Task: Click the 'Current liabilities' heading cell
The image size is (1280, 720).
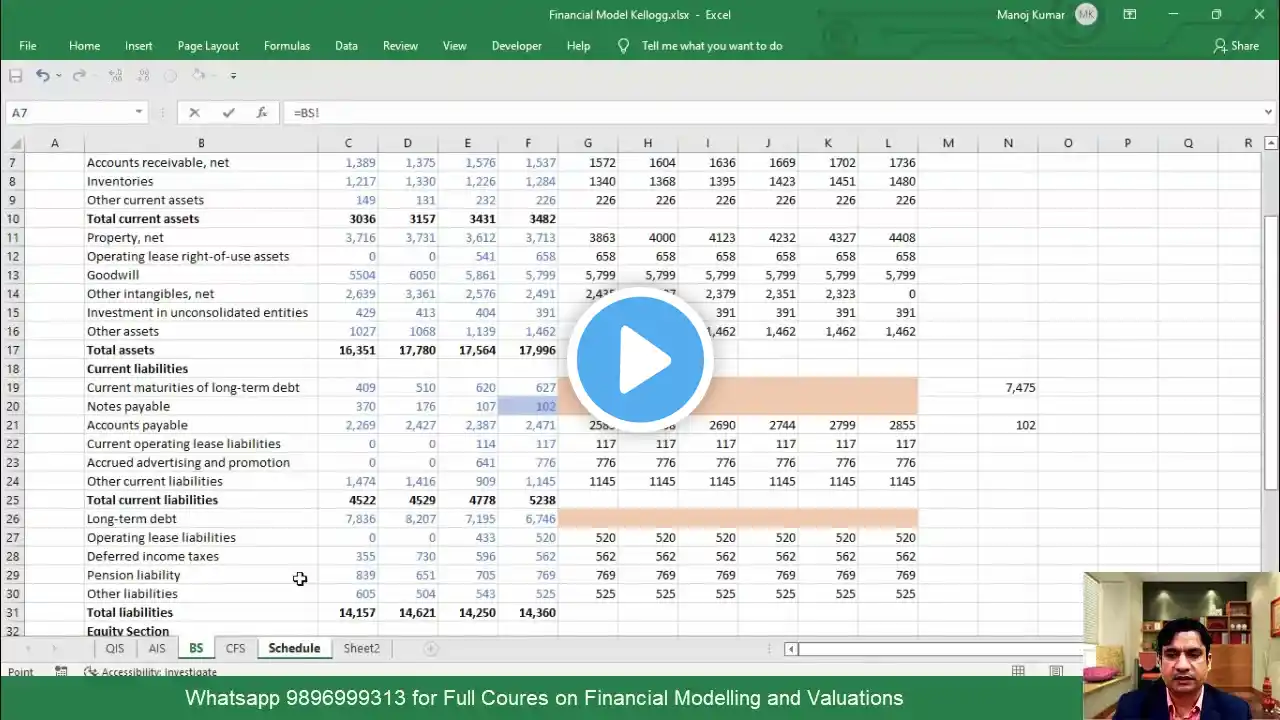Action: (x=201, y=369)
